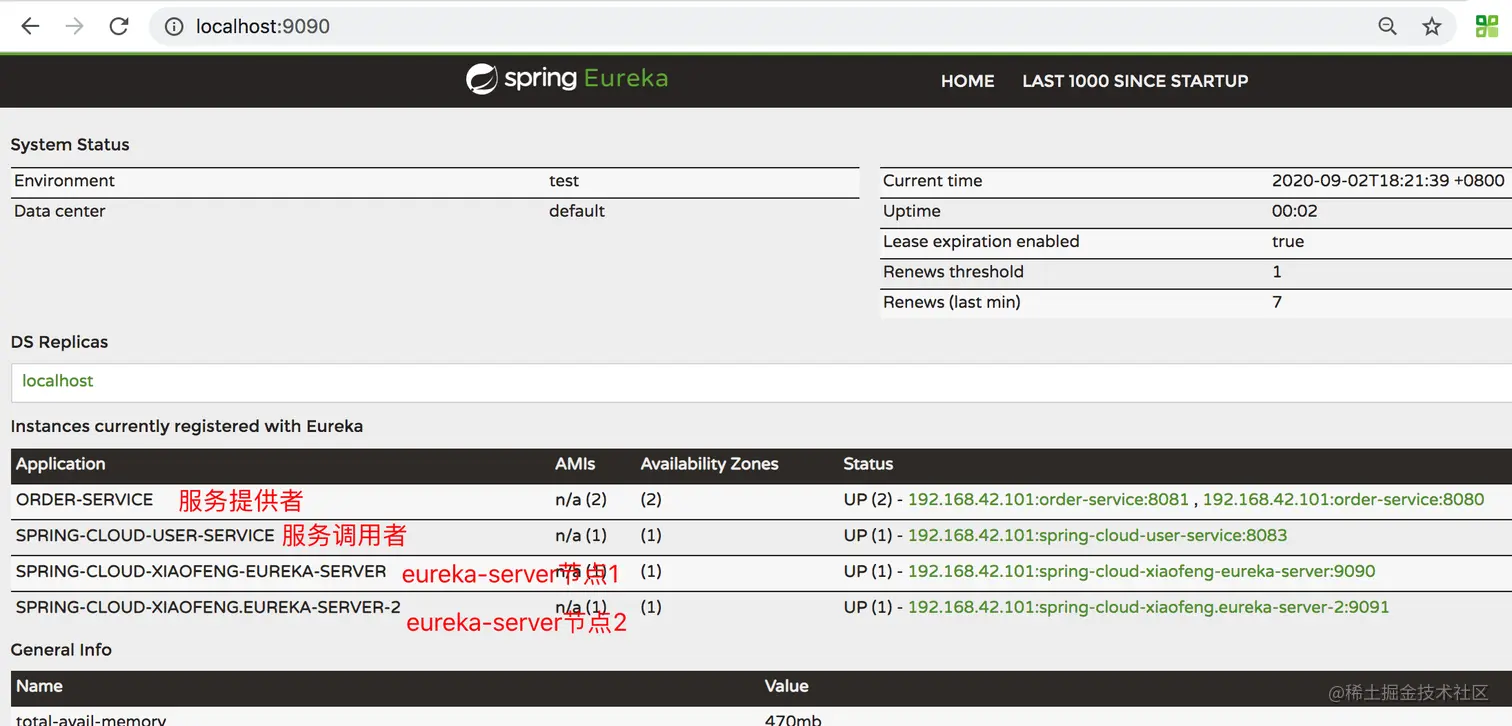The image size is (1512, 726).
Task: Open the eureka-server:9090 instance link
Action: click(1141, 571)
